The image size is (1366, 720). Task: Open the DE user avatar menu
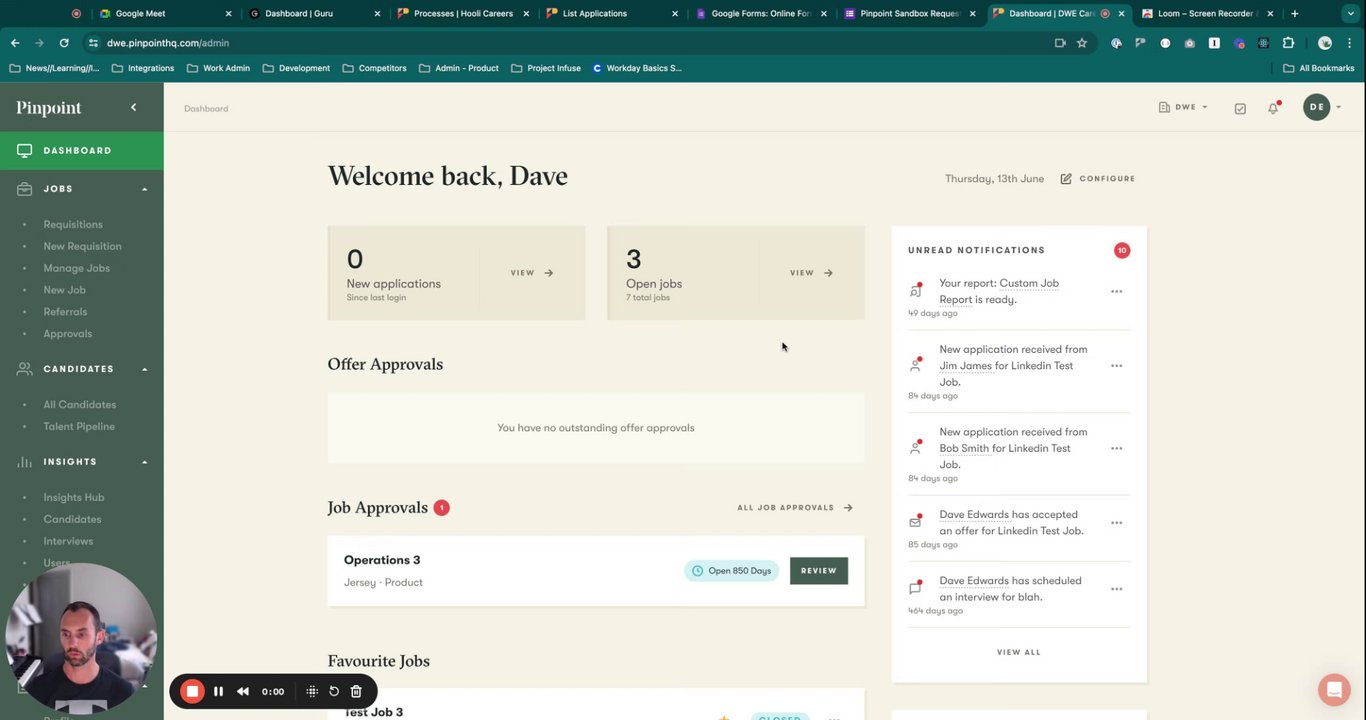[1322, 107]
